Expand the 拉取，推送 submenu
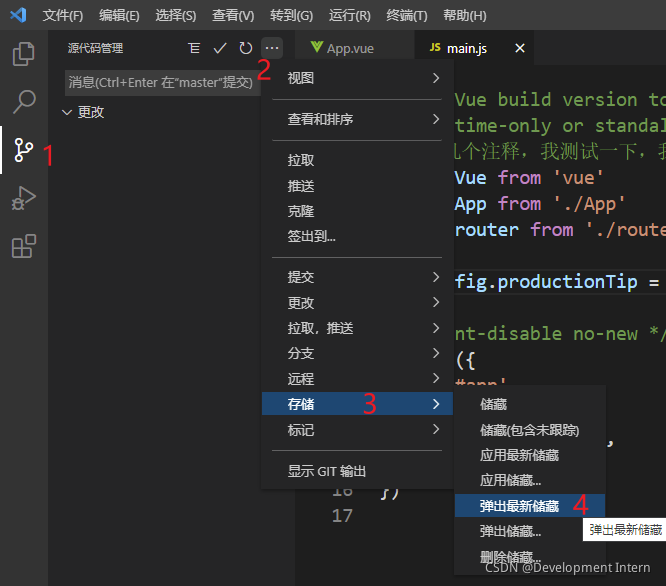 coord(357,328)
